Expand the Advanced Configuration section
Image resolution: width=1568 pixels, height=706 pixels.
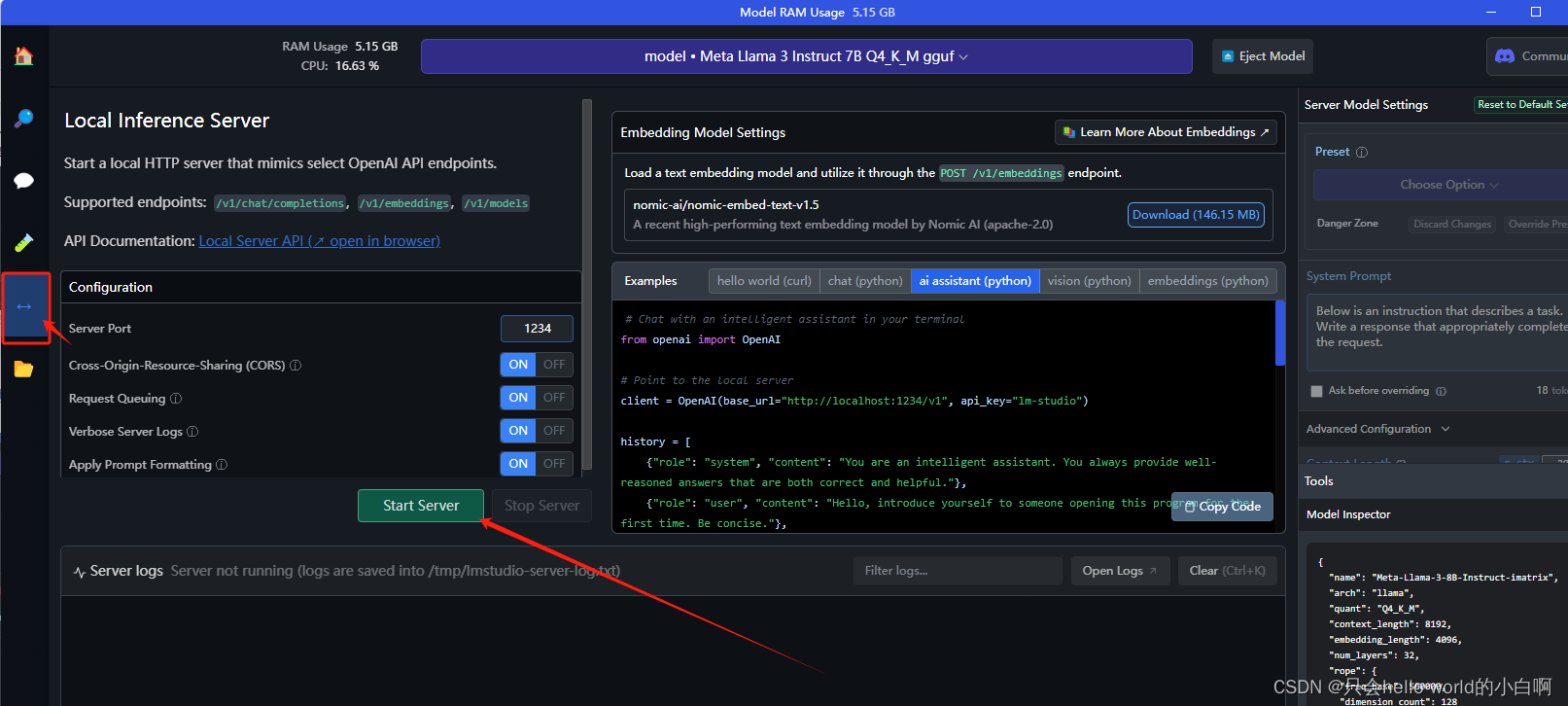tap(1377, 429)
